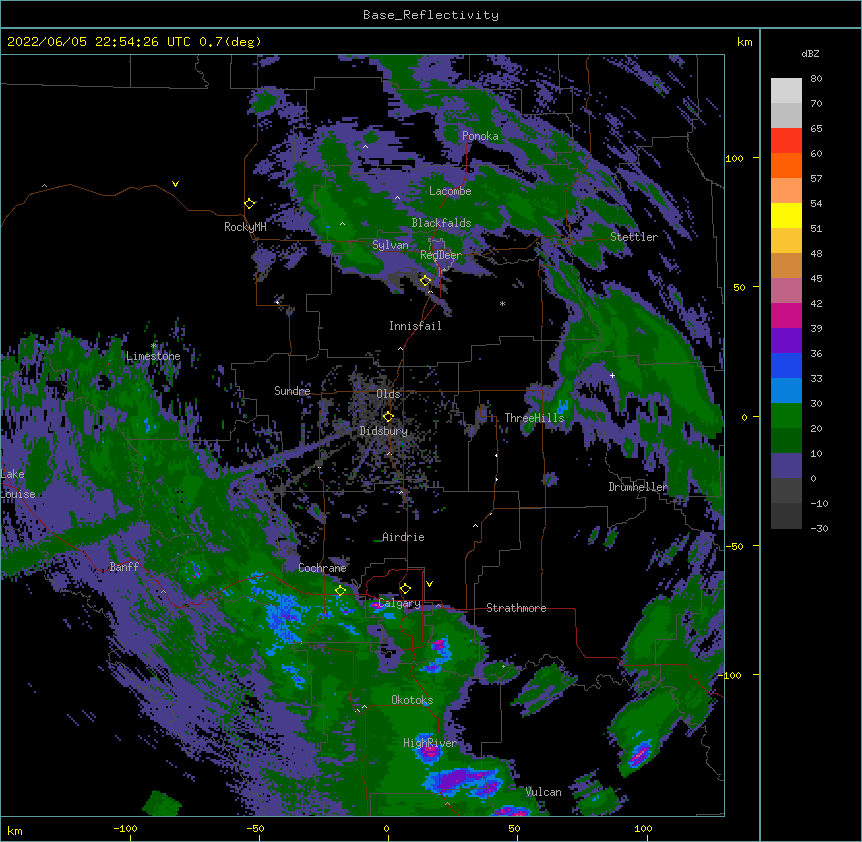The width and height of the screenshot is (862, 842).
Task: Pick the bright green 20-30 dBZ legend swatch
Action: pos(786,416)
